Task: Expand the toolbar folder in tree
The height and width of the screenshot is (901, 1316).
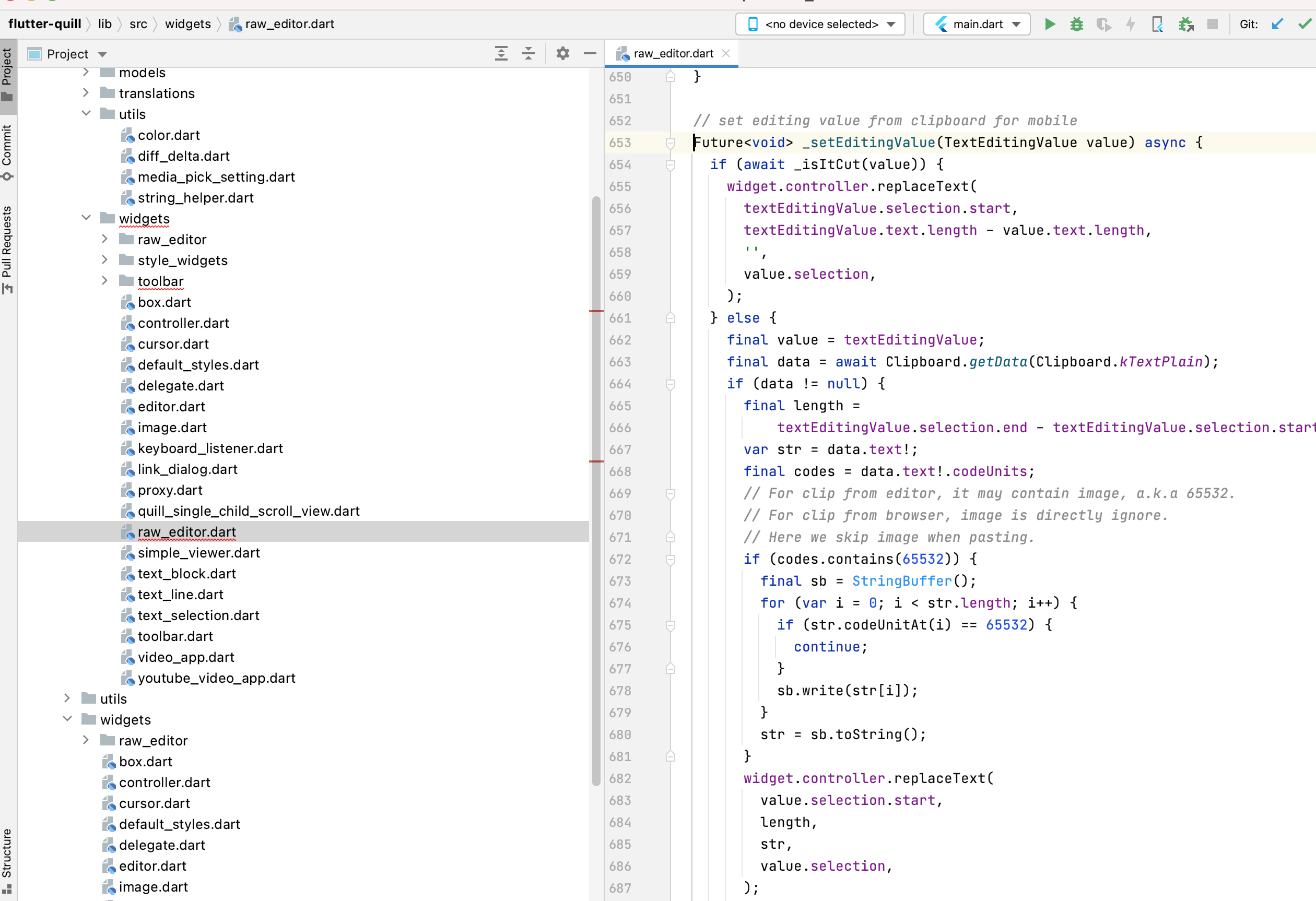Action: pyautogui.click(x=105, y=281)
